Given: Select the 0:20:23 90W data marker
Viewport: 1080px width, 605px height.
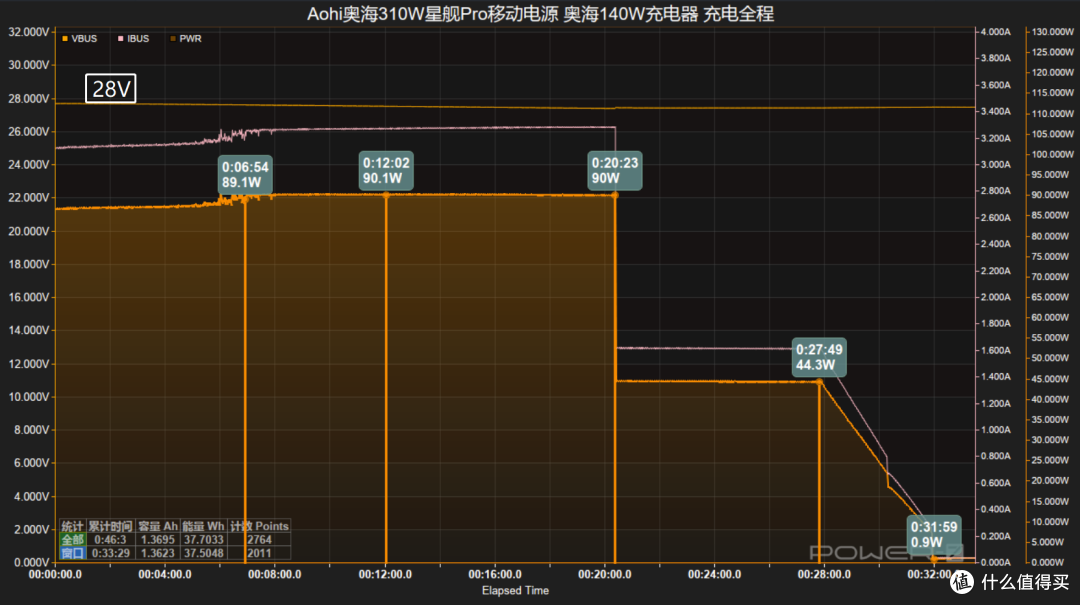Looking at the screenshot, I should tap(614, 171).
